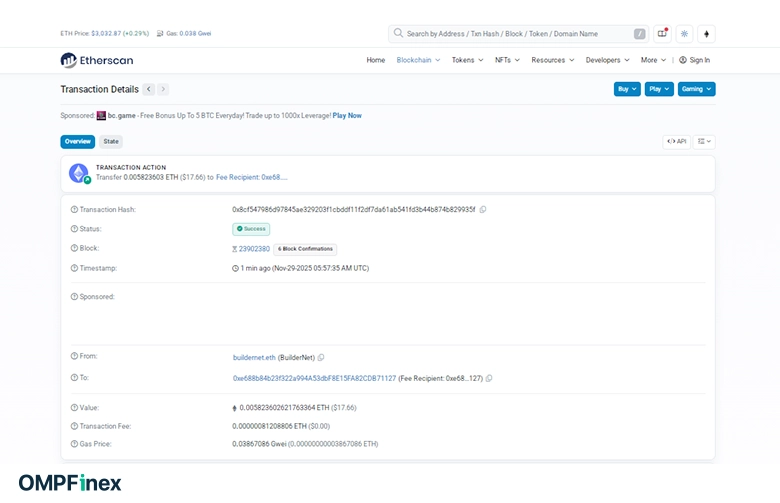Click the search by address input field
Screen dimensions: 780x503
(x=510, y=34)
